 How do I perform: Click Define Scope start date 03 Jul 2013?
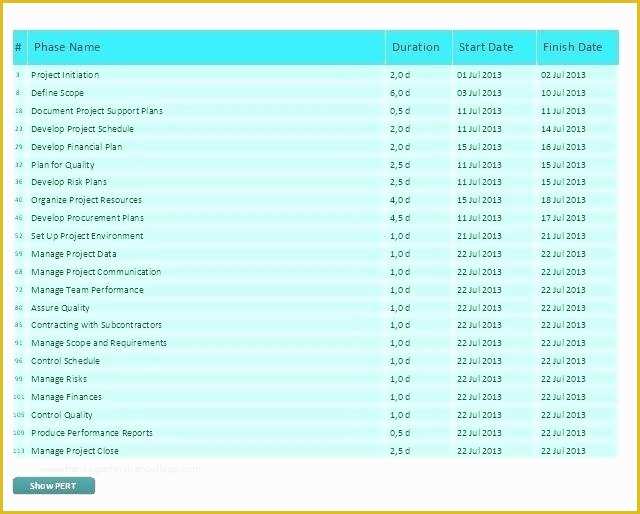pyautogui.click(x=479, y=93)
